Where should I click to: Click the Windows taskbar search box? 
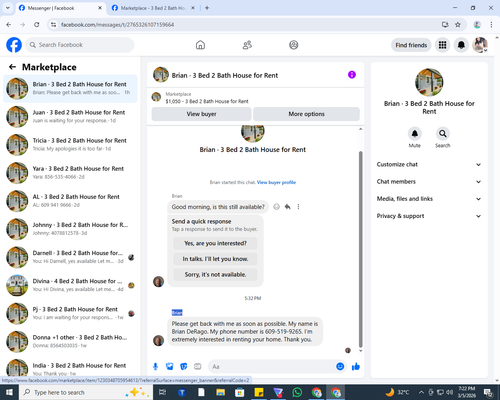point(86,392)
